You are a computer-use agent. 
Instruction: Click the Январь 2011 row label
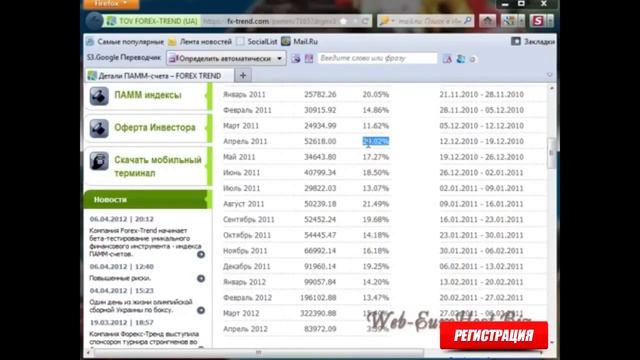pos(244,95)
